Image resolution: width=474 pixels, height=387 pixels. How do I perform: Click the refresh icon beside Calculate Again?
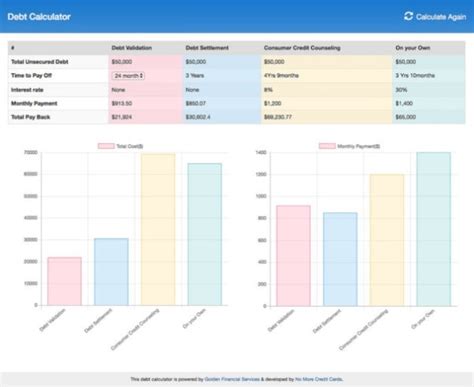pos(408,16)
